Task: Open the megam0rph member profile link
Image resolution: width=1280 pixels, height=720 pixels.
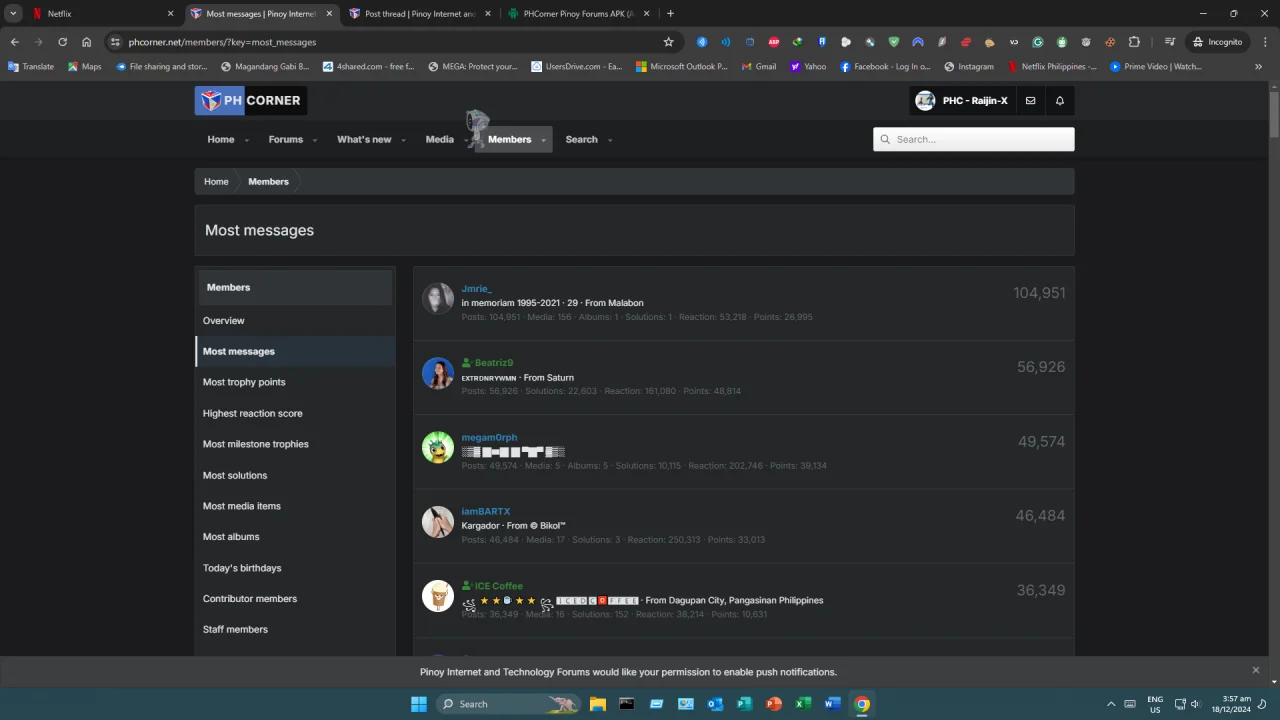Action: coord(489,437)
